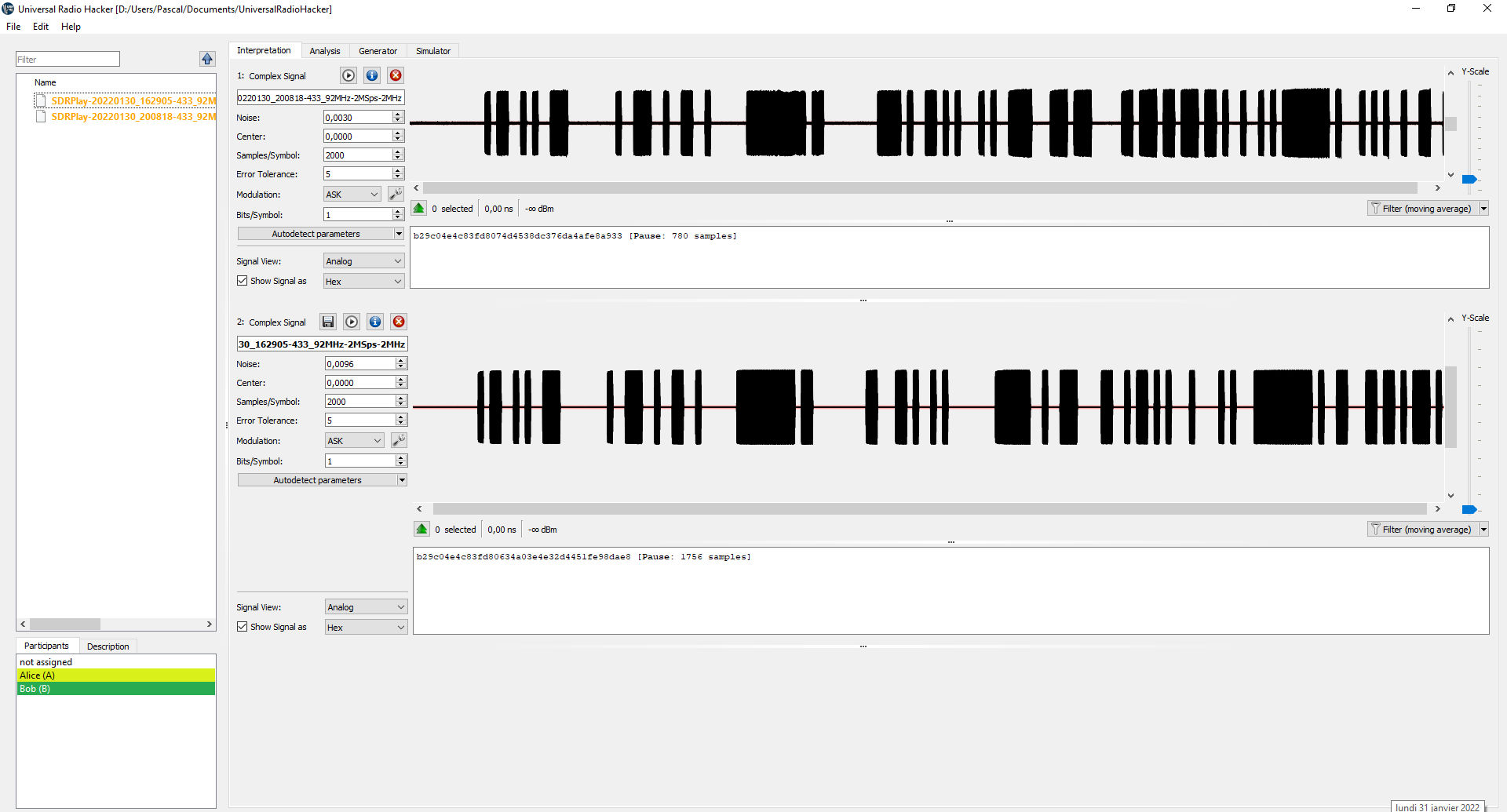Click the file tree filter input
Screen dimensions: 1507x812
pos(68,59)
